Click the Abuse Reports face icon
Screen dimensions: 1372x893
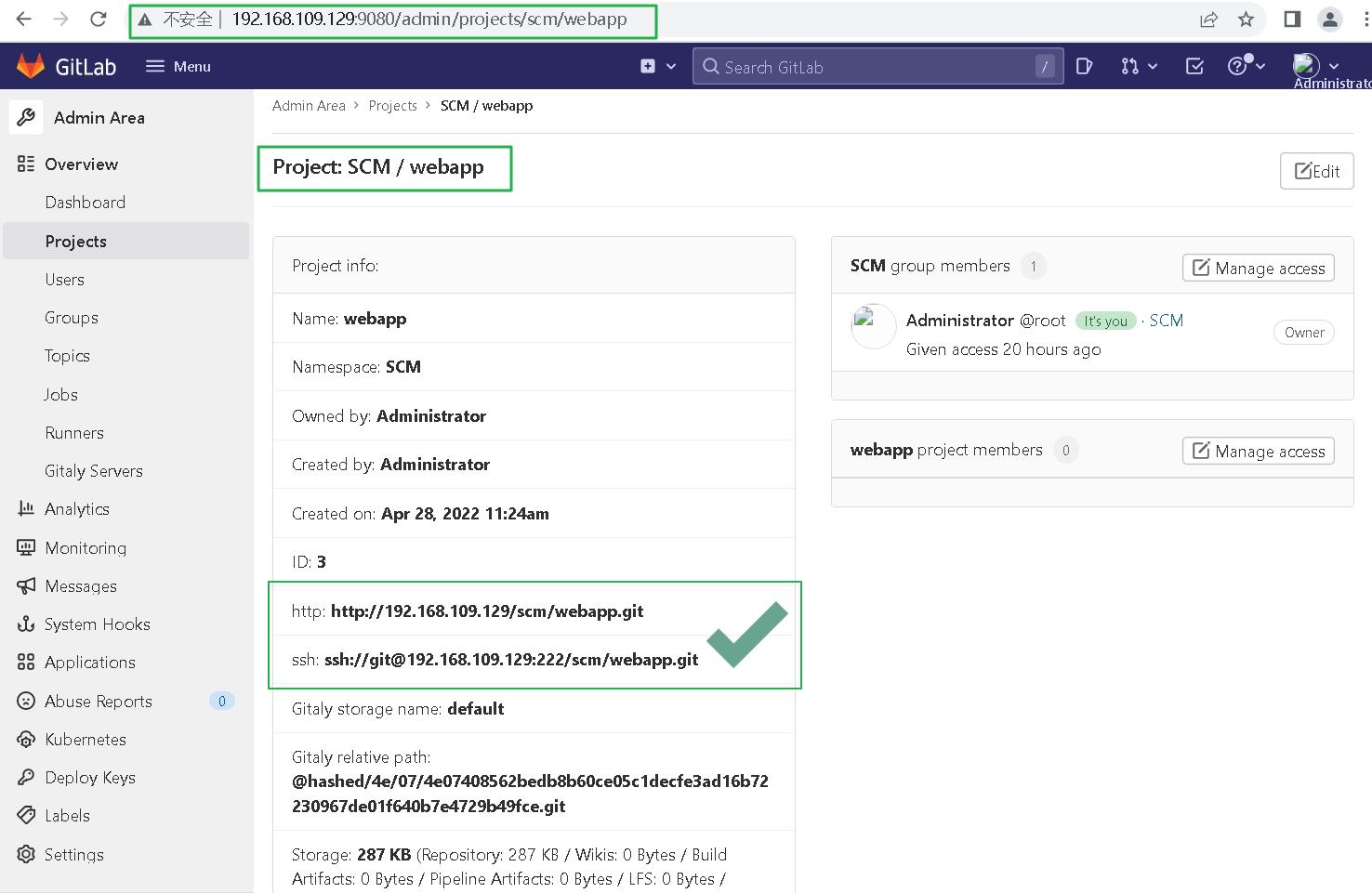tap(26, 701)
